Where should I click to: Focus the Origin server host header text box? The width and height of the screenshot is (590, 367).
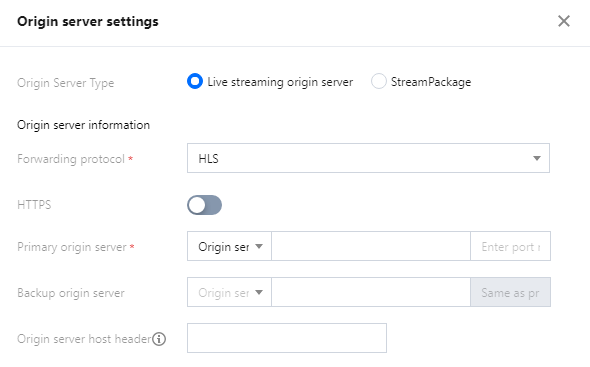[287, 338]
